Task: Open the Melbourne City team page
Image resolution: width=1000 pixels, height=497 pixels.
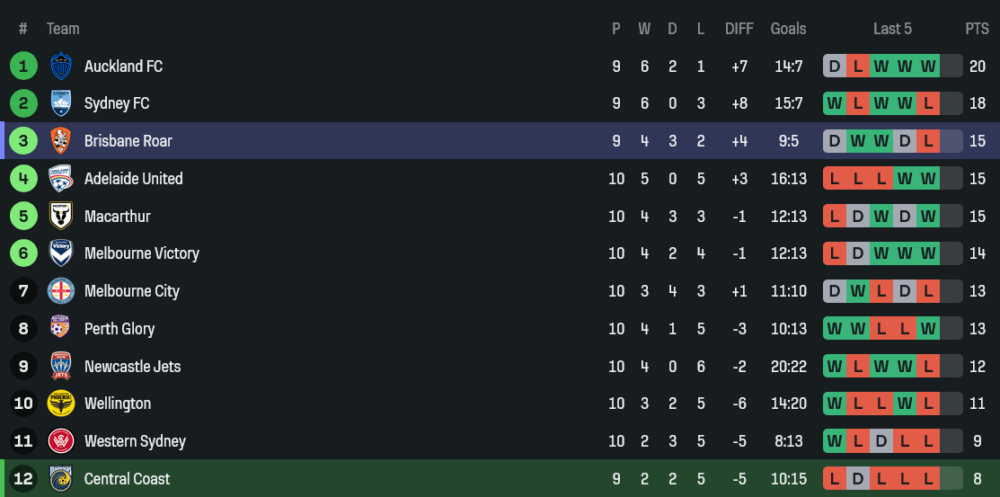Action: point(132,291)
